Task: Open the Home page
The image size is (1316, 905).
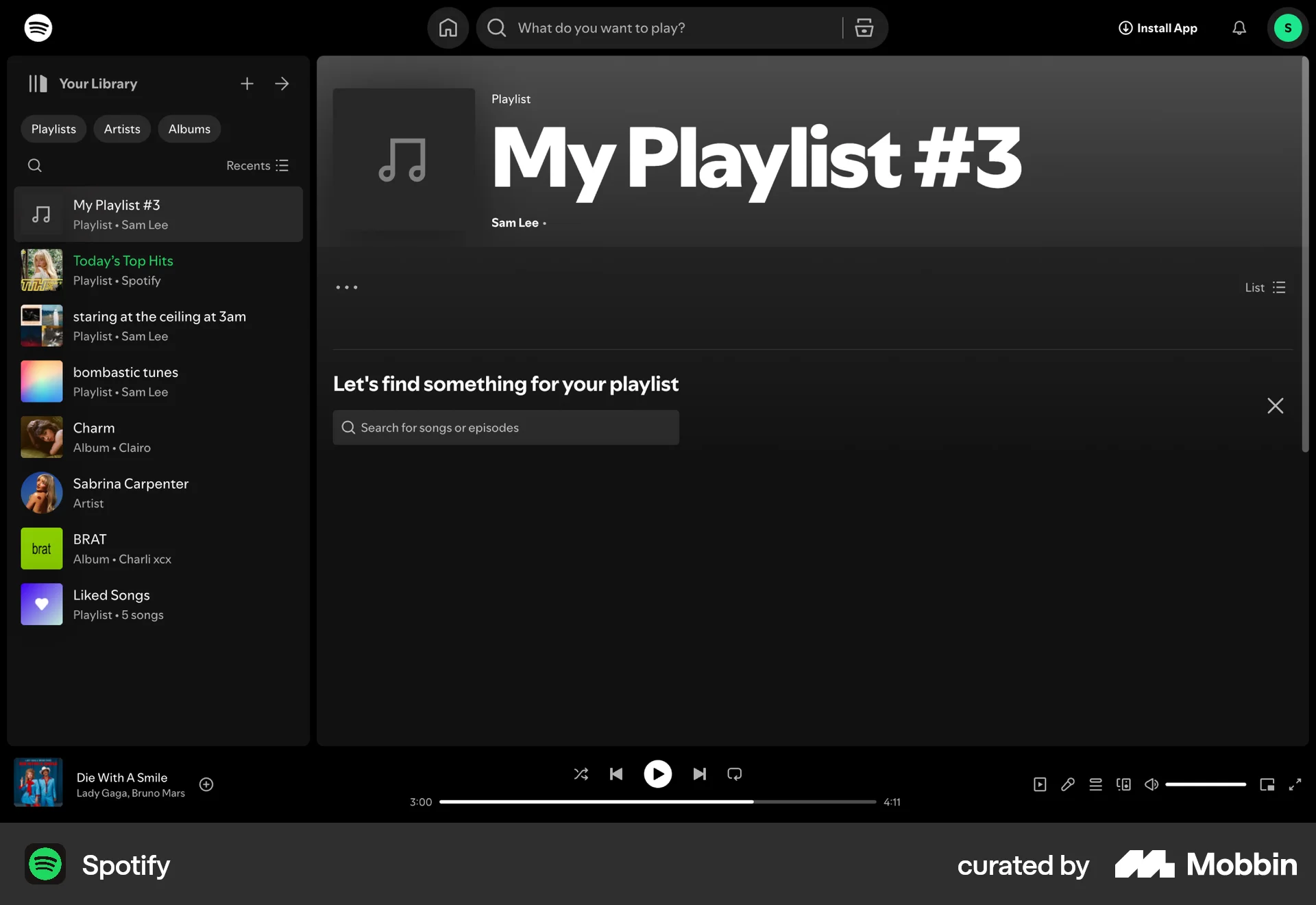Action: pyautogui.click(x=448, y=27)
